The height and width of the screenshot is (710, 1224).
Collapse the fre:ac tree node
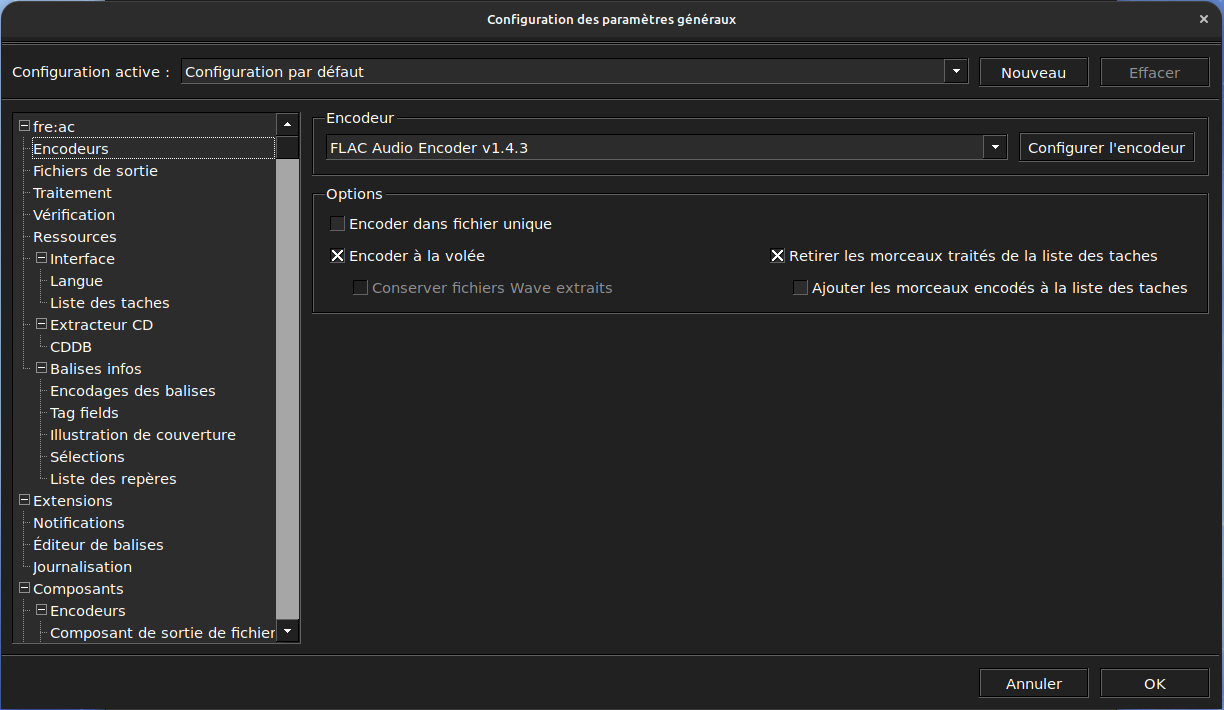click(x=24, y=126)
